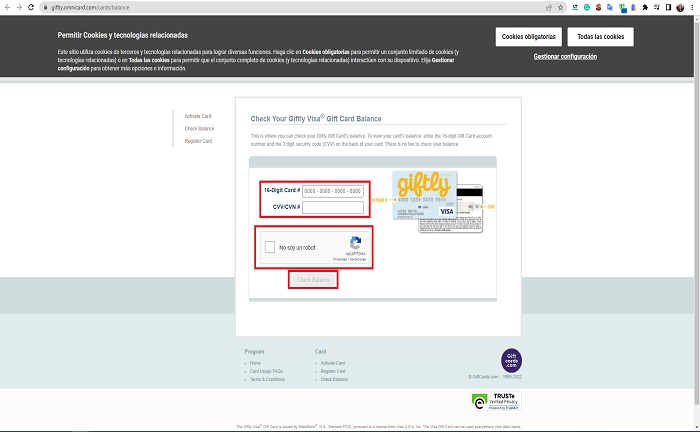The width and height of the screenshot is (700, 432).
Task: Open the LanguageTool extension icon
Action: coord(575,8)
